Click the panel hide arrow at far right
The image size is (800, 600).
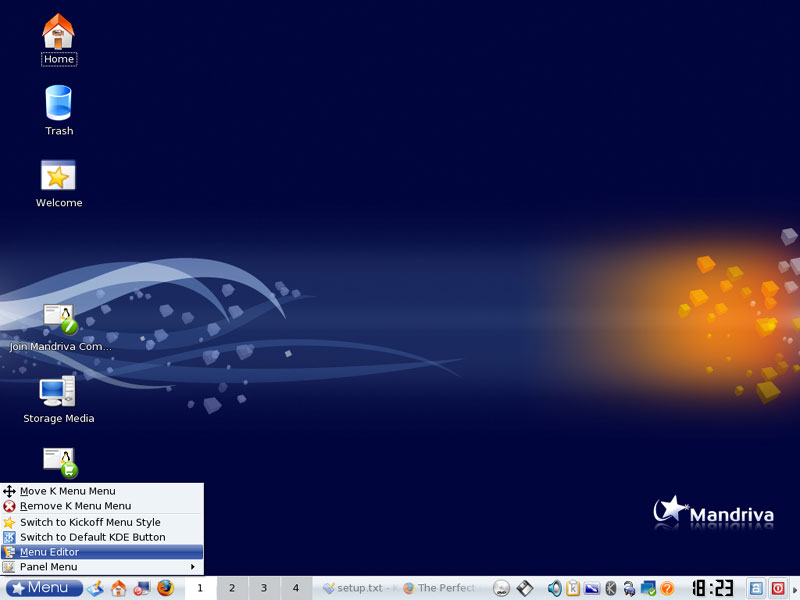pyautogui.click(x=795, y=589)
